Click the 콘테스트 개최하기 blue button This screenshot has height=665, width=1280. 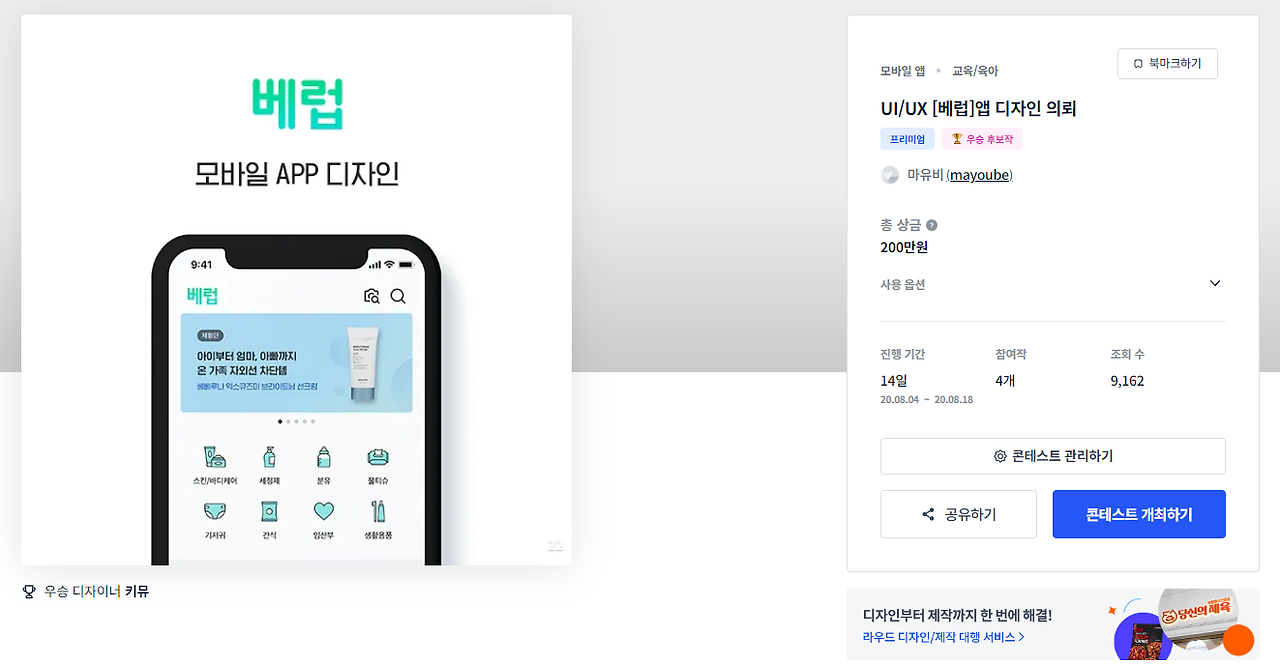[1139, 514]
